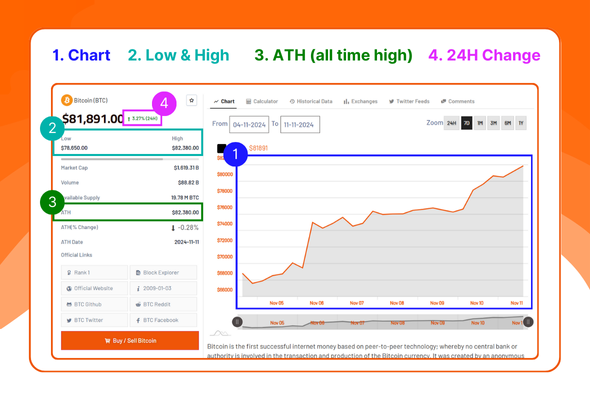Click the Volume value $88.82 B
This screenshot has width=590, height=400.
189,183
